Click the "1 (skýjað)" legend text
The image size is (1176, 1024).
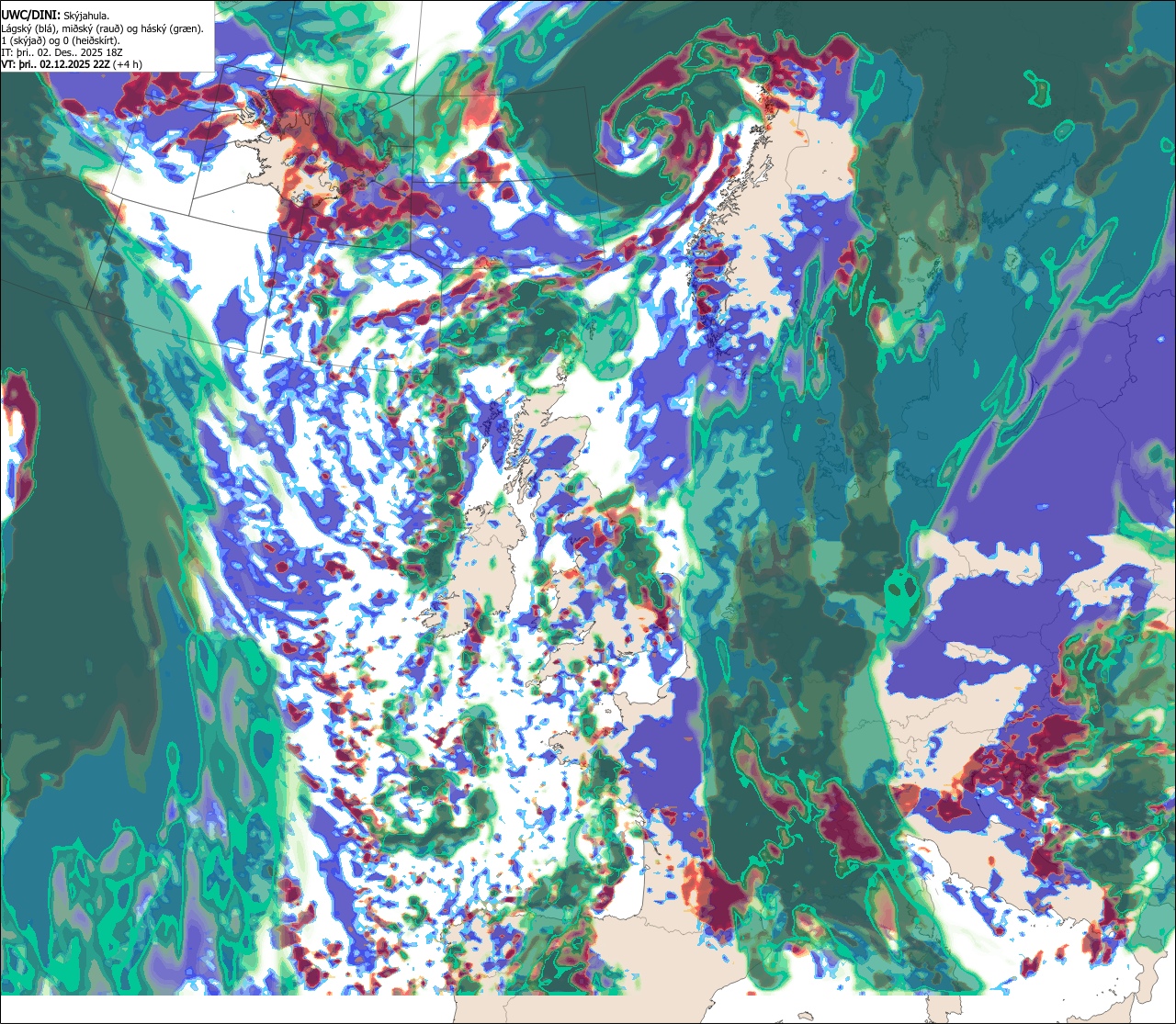(23, 41)
